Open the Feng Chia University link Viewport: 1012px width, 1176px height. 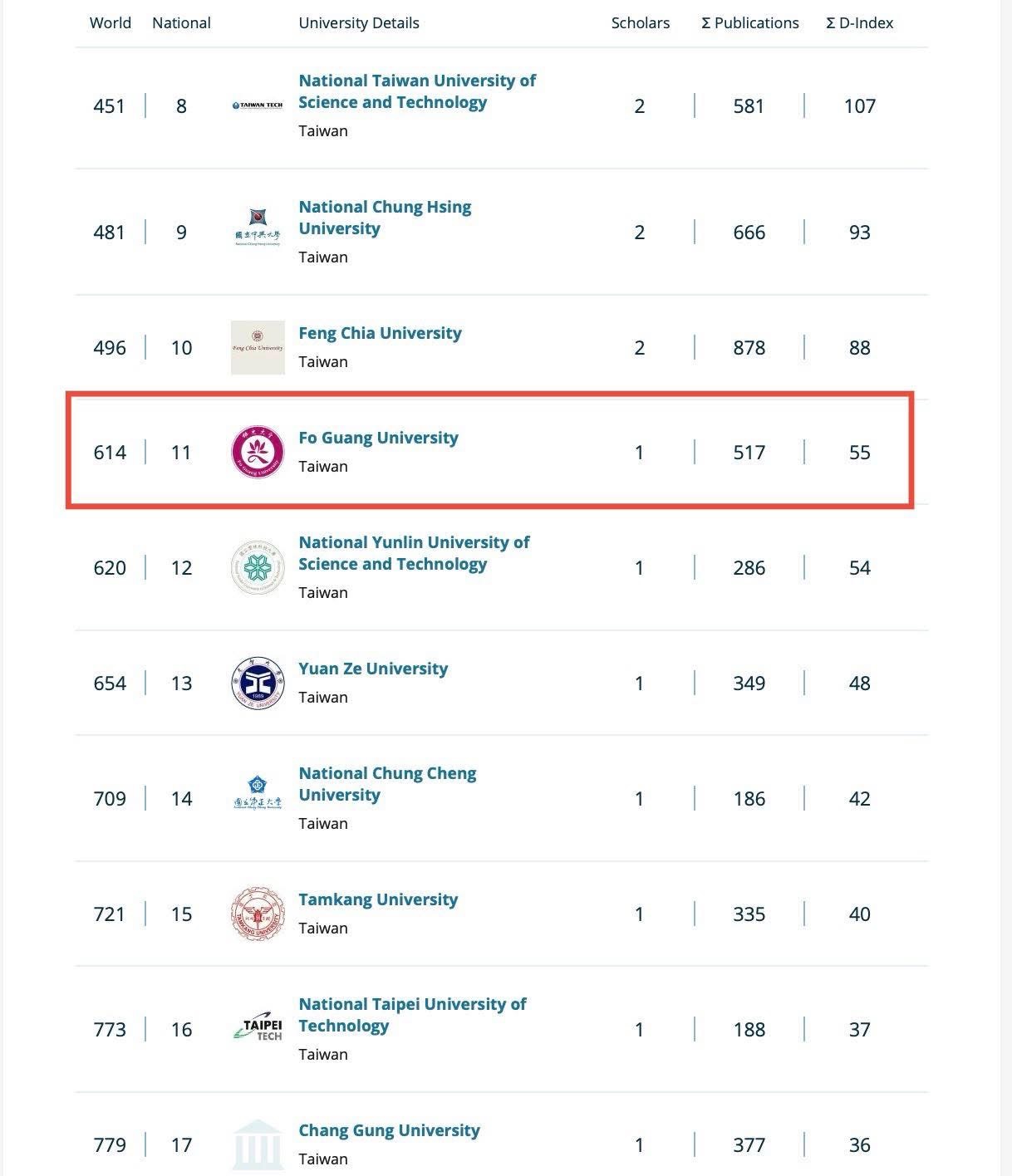click(380, 333)
